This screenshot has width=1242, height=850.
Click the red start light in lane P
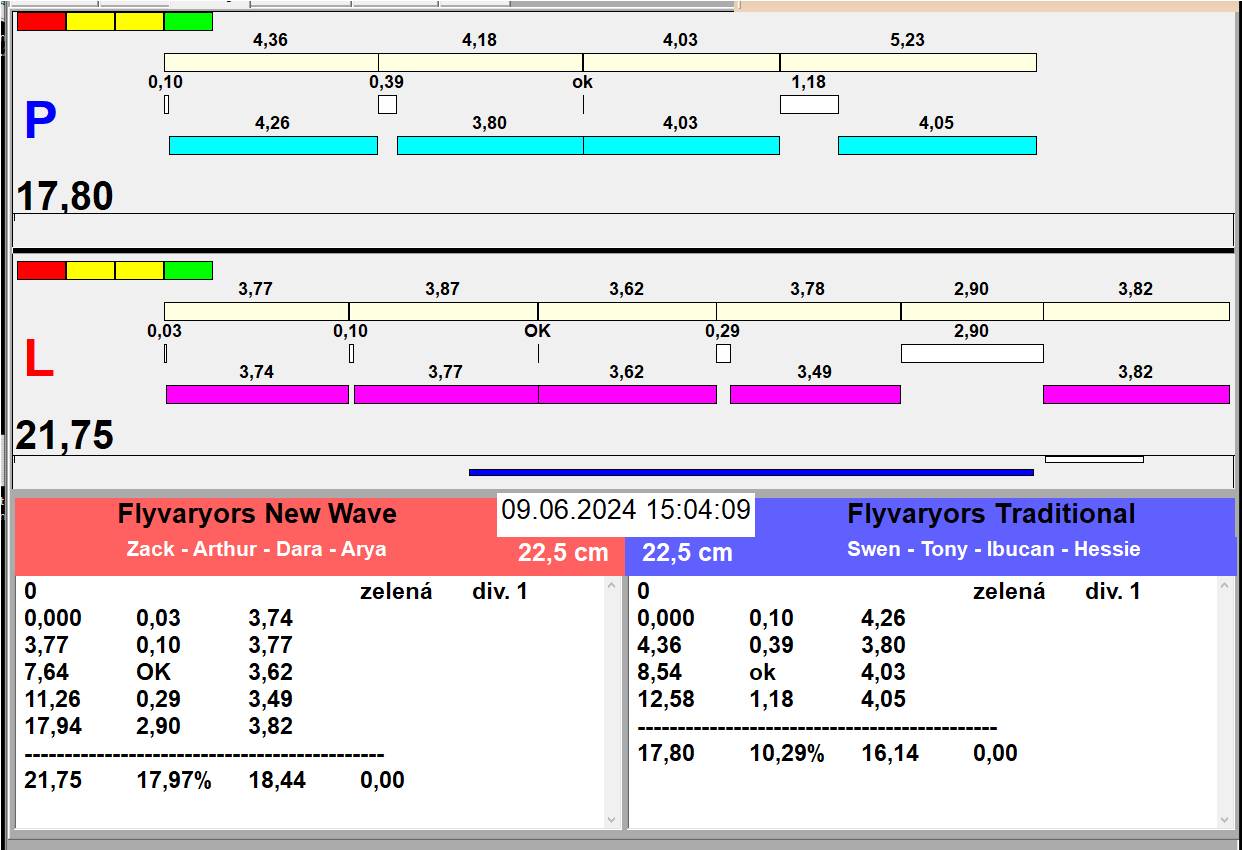pyautogui.click(x=41, y=22)
